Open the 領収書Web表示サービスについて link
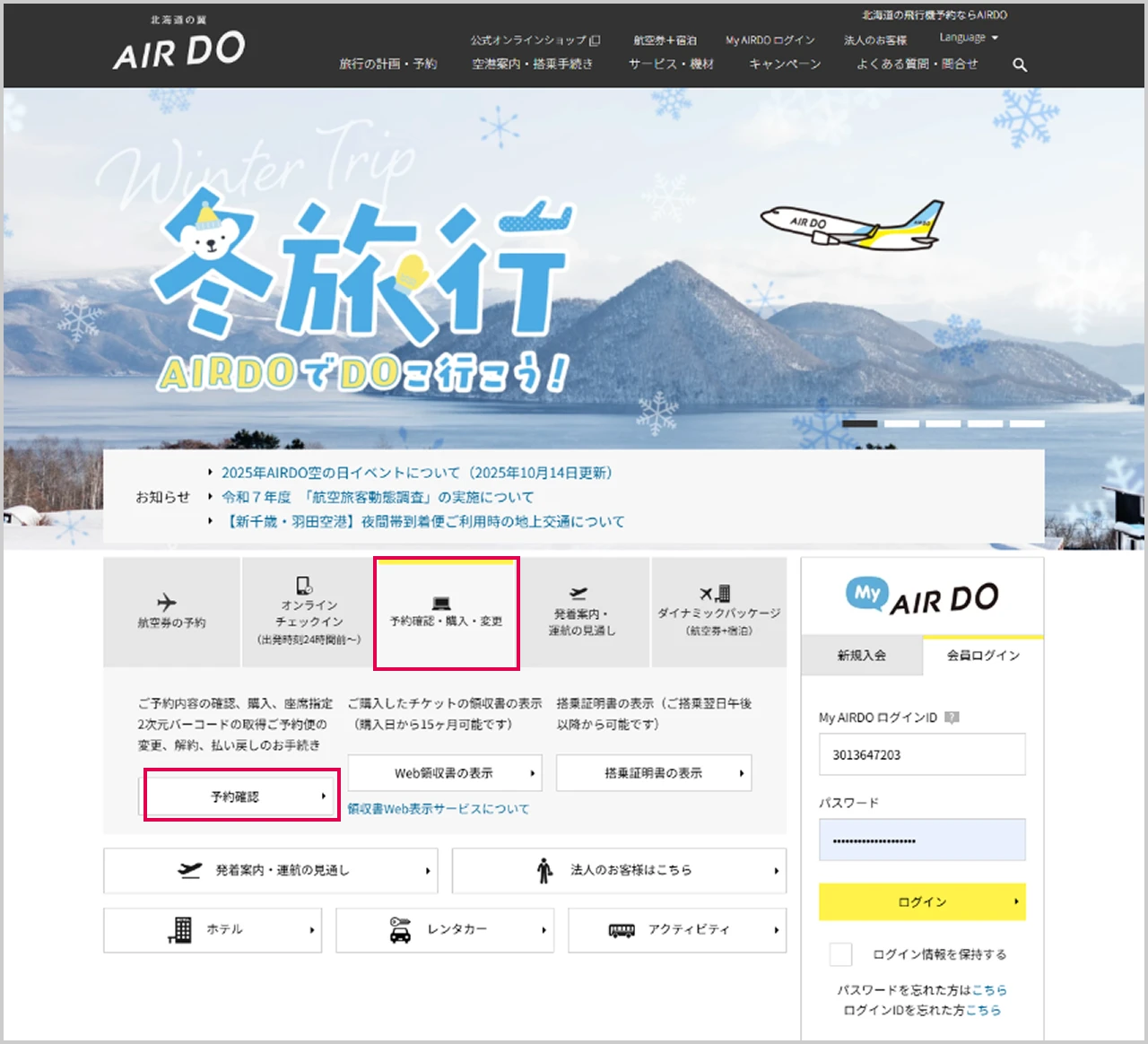The image size is (1148, 1044). [439, 809]
